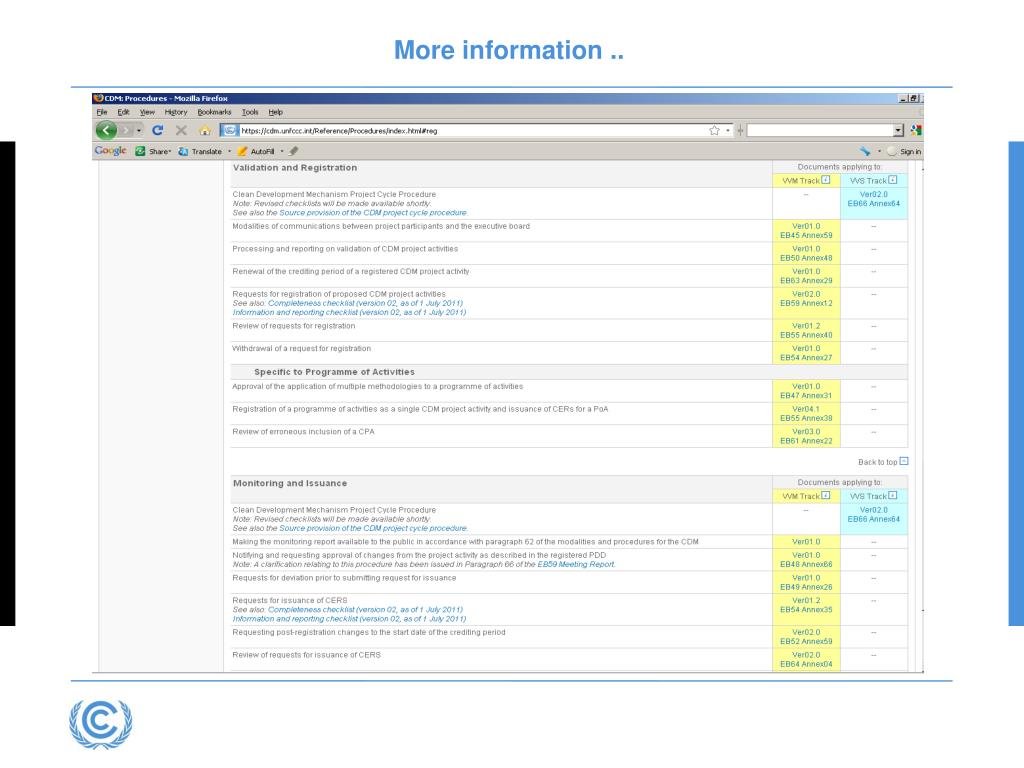Open Source provision link under Validation and Registration
1024x768 pixels.
coord(373,213)
